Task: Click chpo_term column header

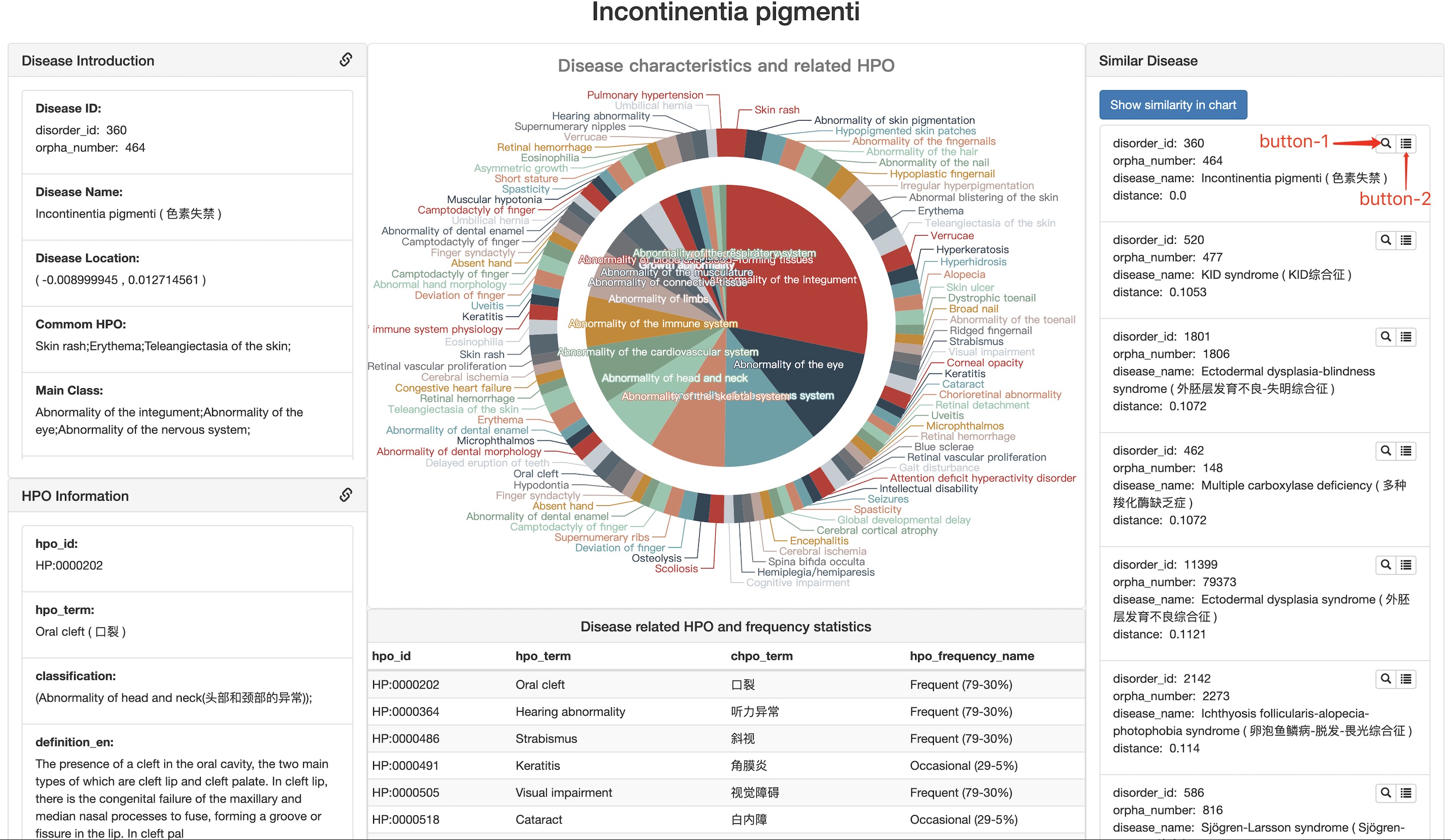Action: tap(761, 656)
